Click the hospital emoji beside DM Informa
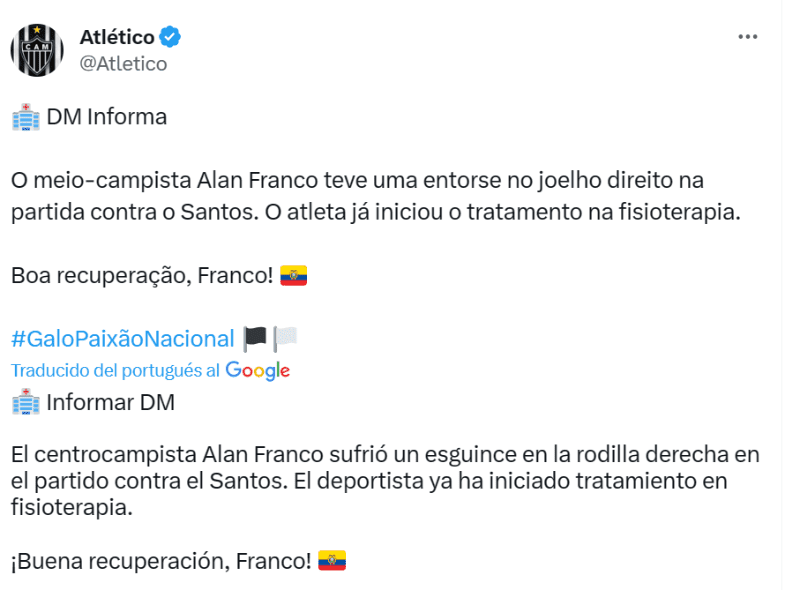This screenshot has height=590, width=800. pyautogui.click(x=25, y=117)
